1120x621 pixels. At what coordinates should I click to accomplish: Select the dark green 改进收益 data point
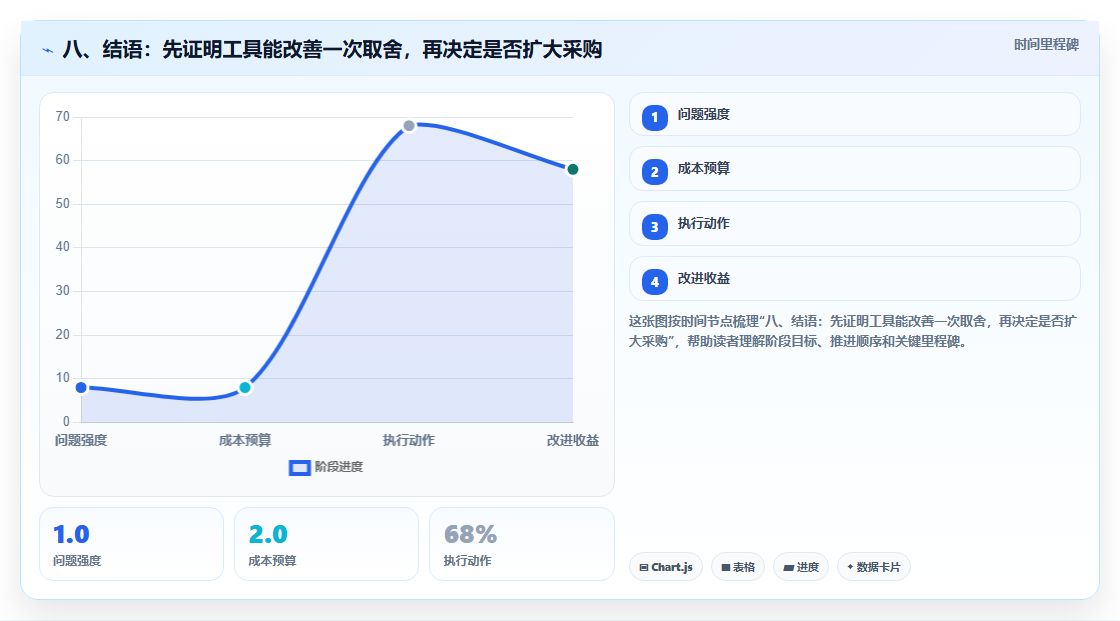[x=572, y=169]
